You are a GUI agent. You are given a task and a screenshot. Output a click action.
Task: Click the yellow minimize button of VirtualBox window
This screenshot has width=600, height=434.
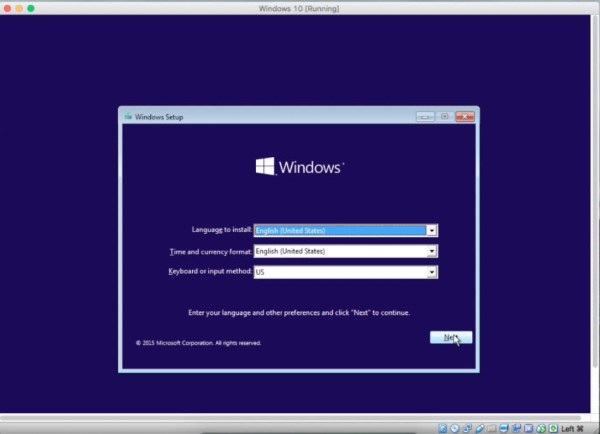19,8
